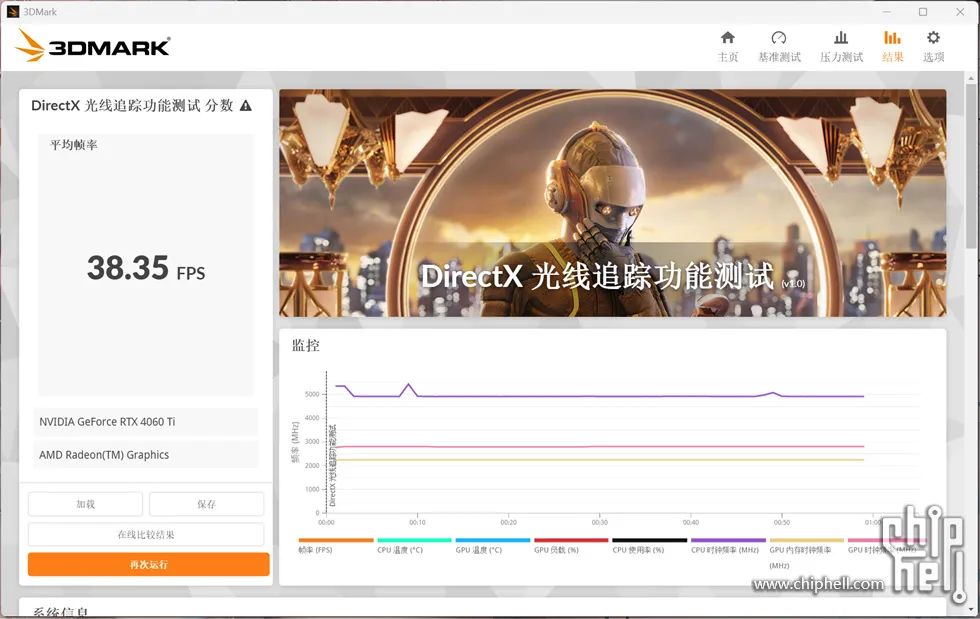The height and width of the screenshot is (619, 980).
Task: Click the 系统信息 section heading
Action: [x=61, y=612]
